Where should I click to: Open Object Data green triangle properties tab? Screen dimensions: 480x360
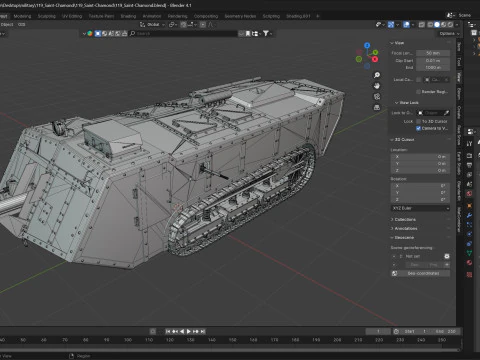[469, 253]
